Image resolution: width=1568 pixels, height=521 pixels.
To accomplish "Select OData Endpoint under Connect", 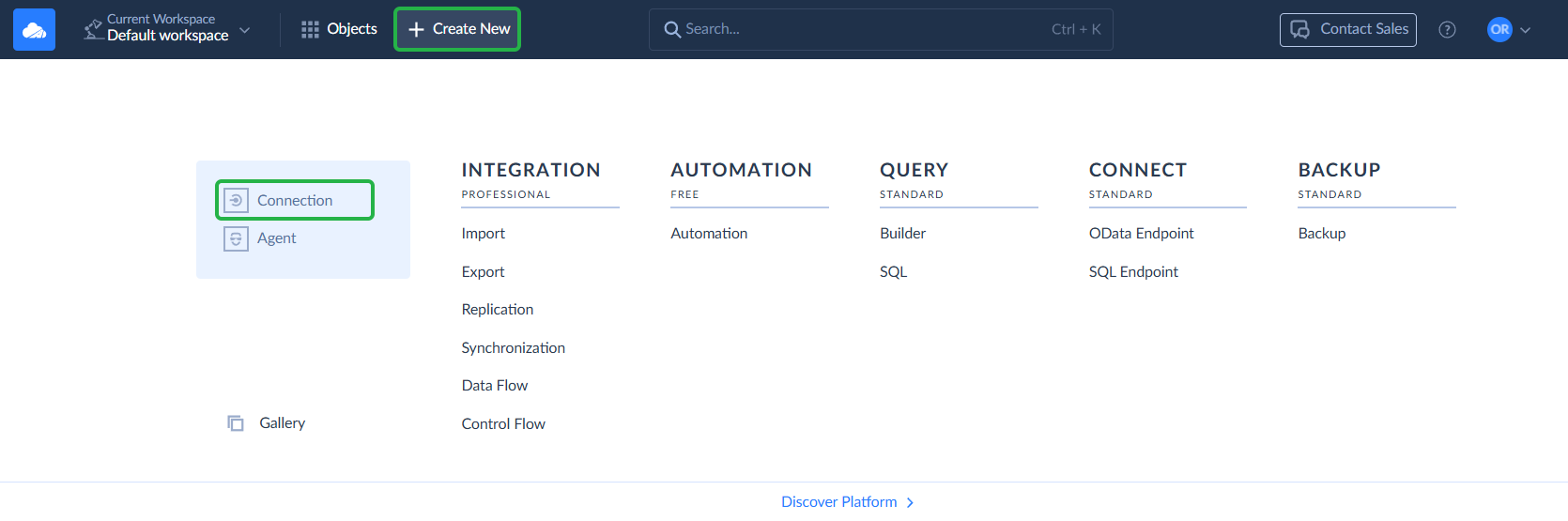I will pyautogui.click(x=1141, y=234).
